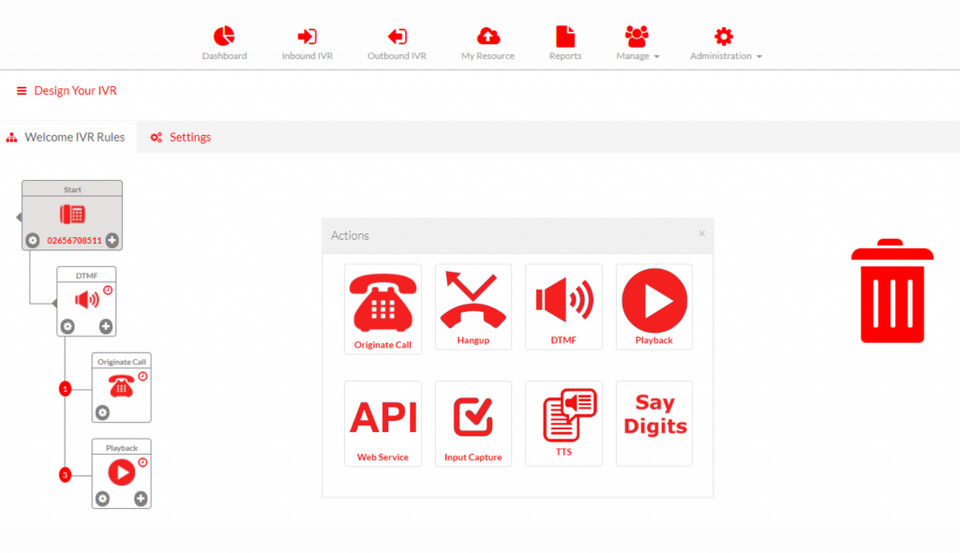Click plus button on DTMF node

tap(106, 326)
